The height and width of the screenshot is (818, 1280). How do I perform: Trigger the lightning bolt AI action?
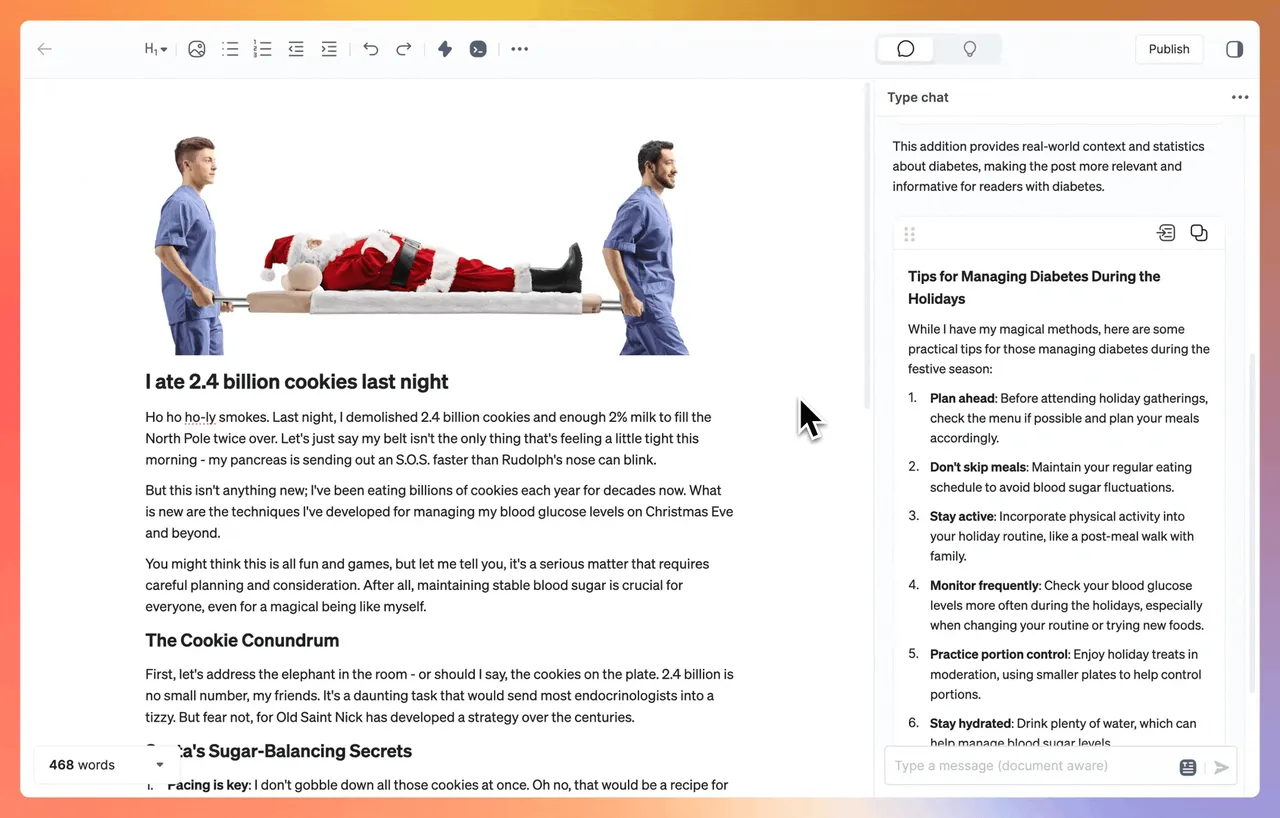[x=445, y=49]
